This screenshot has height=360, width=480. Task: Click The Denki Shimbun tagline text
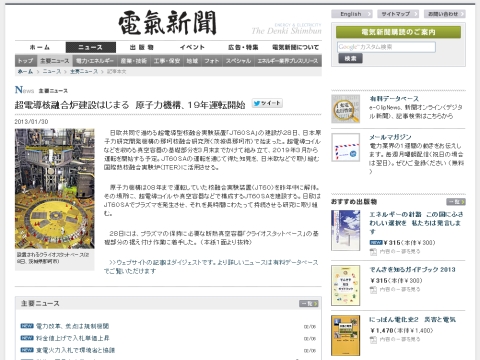point(286,31)
